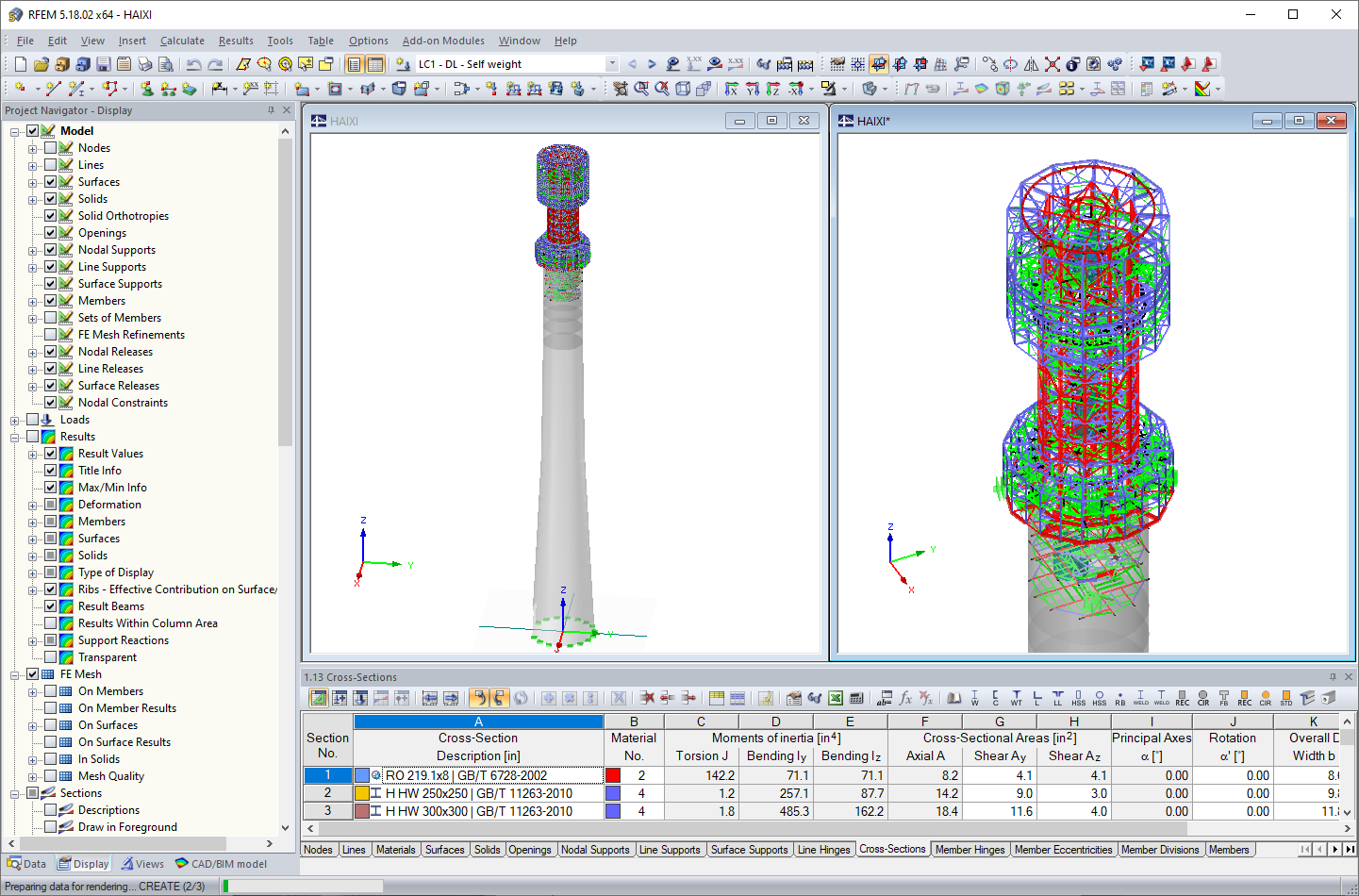Click the fx edit formula icon
Viewport: 1359px width, 896px height.
coord(904,698)
